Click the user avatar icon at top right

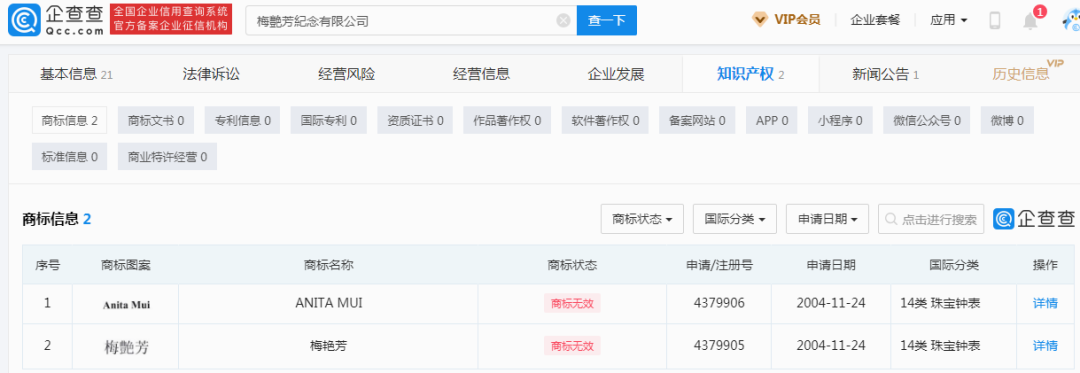(1071, 21)
